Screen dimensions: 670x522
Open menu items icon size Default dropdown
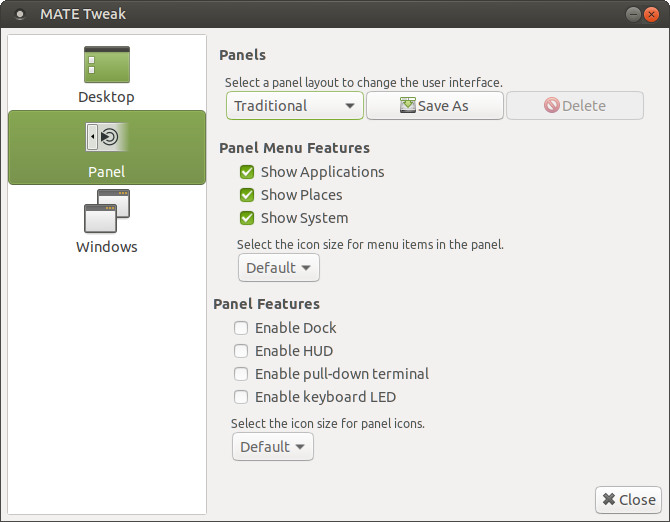click(279, 268)
